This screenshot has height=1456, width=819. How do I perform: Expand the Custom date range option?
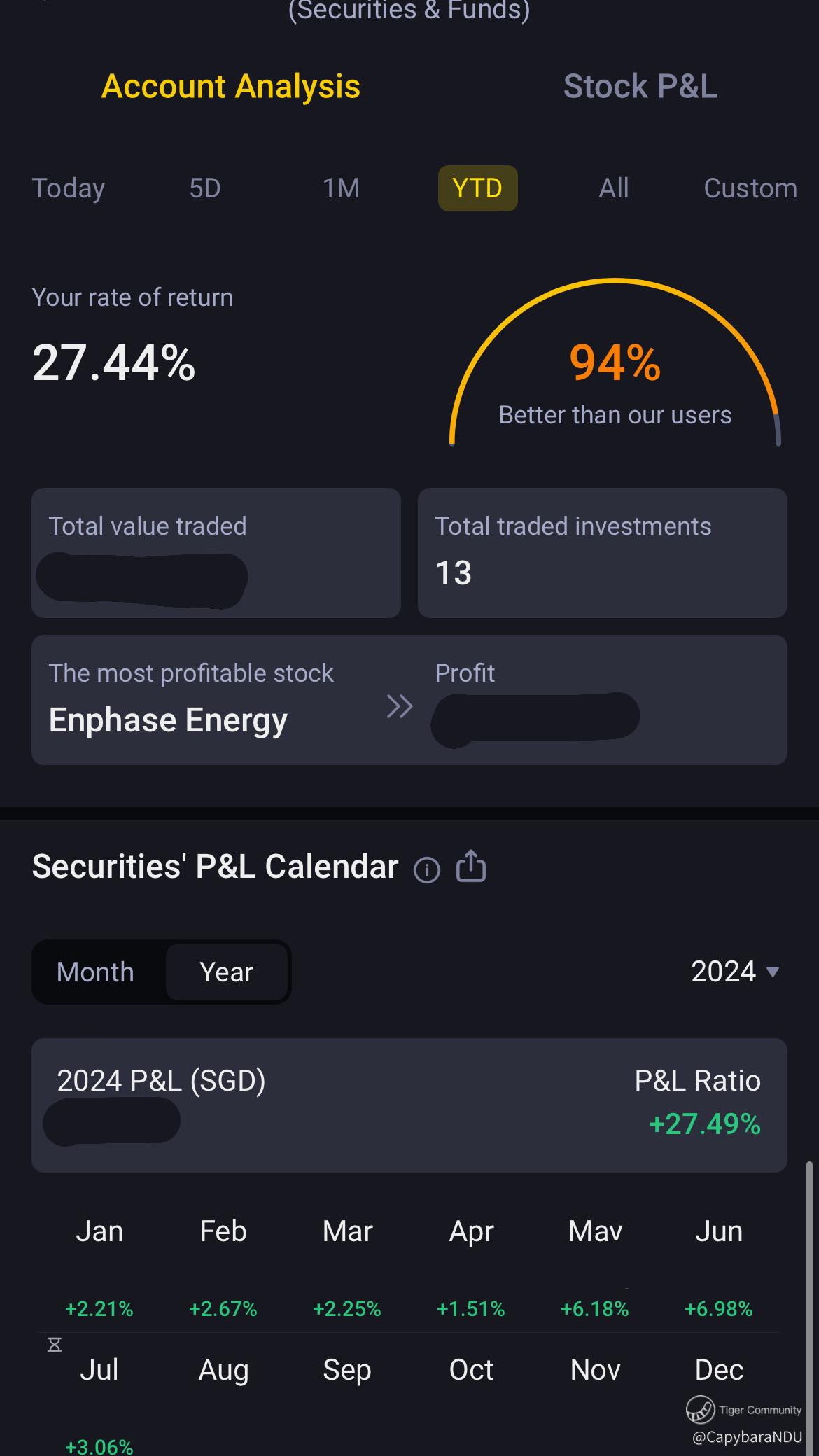coord(750,188)
